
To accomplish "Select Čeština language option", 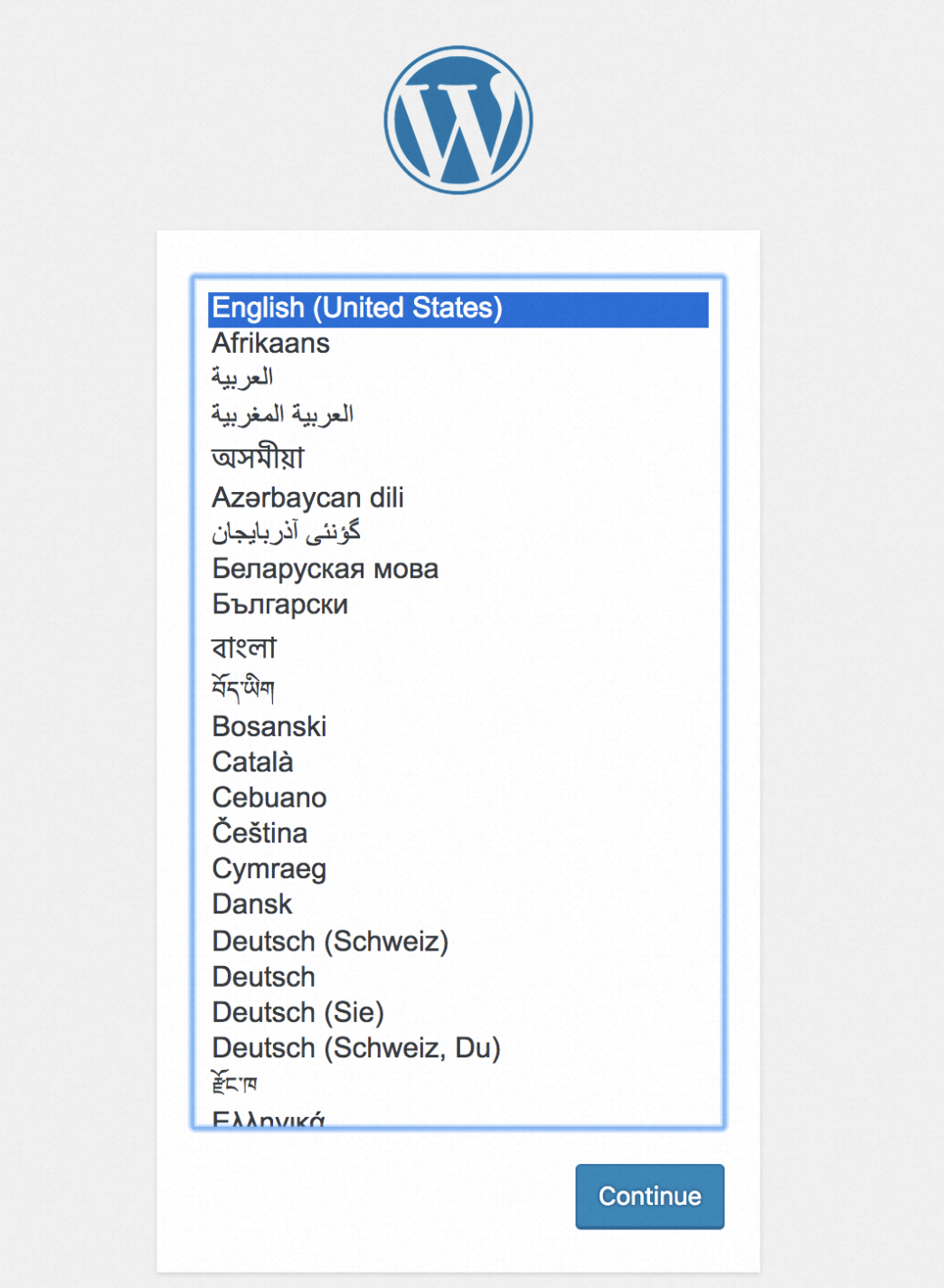I will (x=260, y=833).
